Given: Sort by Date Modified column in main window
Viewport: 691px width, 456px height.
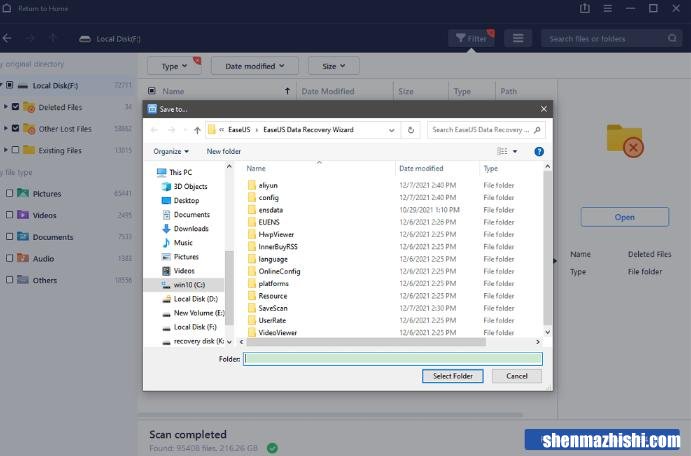Looking at the screenshot, I should click(328, 91).
